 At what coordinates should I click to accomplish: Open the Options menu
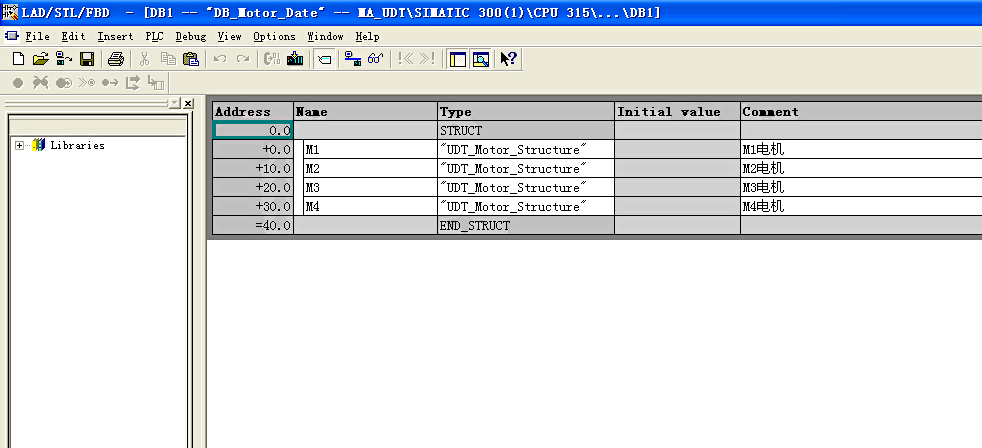click(x=274, y=36)
